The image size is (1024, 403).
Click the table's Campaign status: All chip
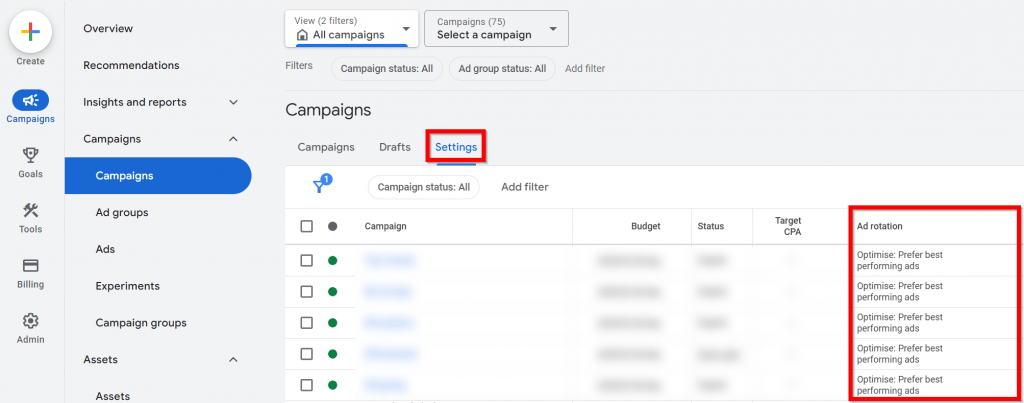tap(424, 187)
